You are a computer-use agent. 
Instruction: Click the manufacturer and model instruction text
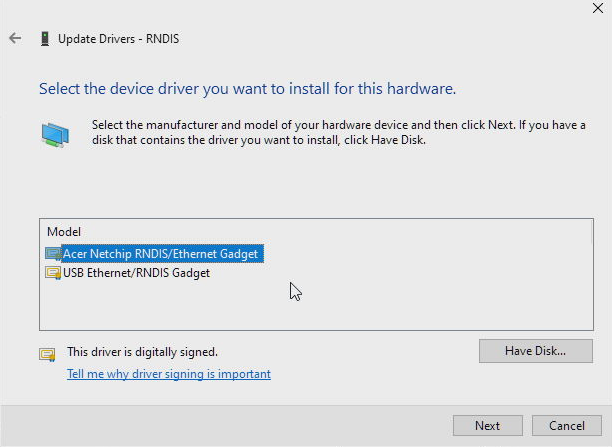tap(339, 132)
